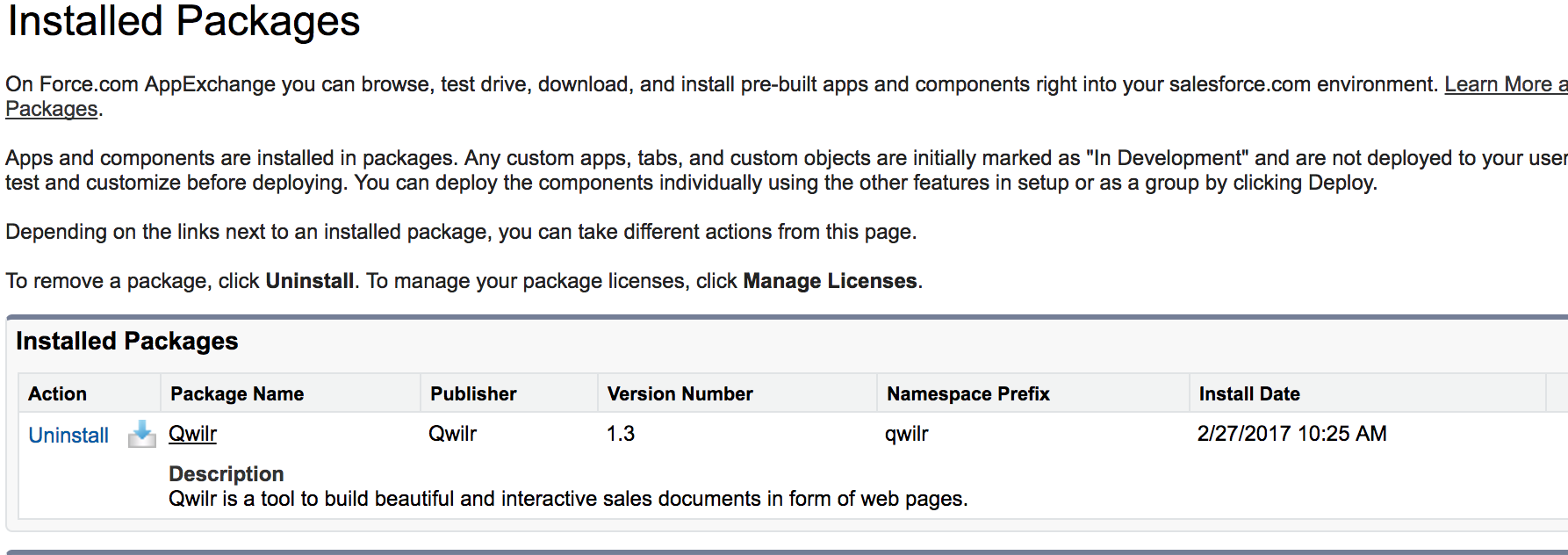Viewport: 1568px width, 555px height.
Task: Select the Action column header
Action: (x=90, y=393)
